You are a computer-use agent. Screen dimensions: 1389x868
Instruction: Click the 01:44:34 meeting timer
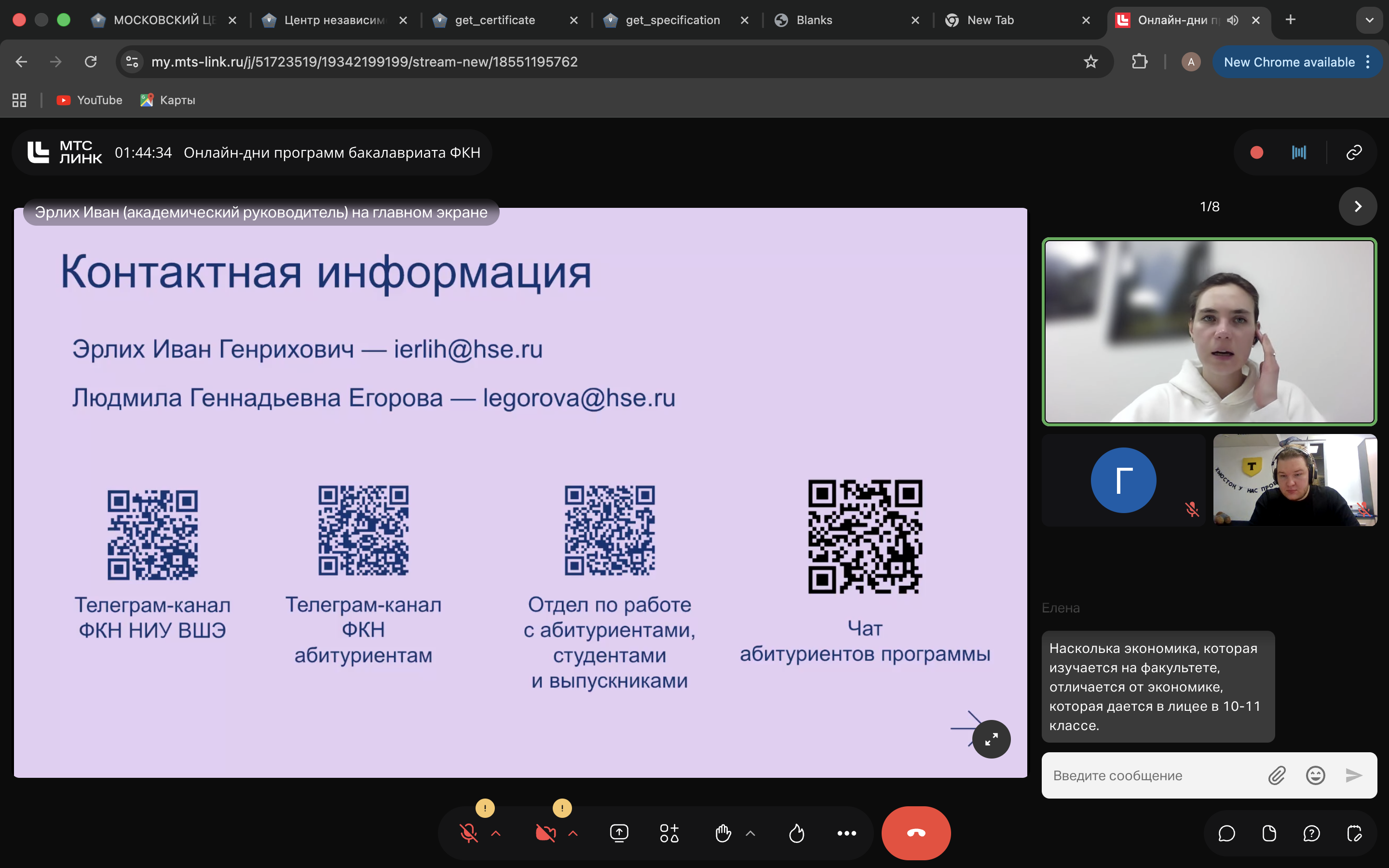click(x=143, y=153)
